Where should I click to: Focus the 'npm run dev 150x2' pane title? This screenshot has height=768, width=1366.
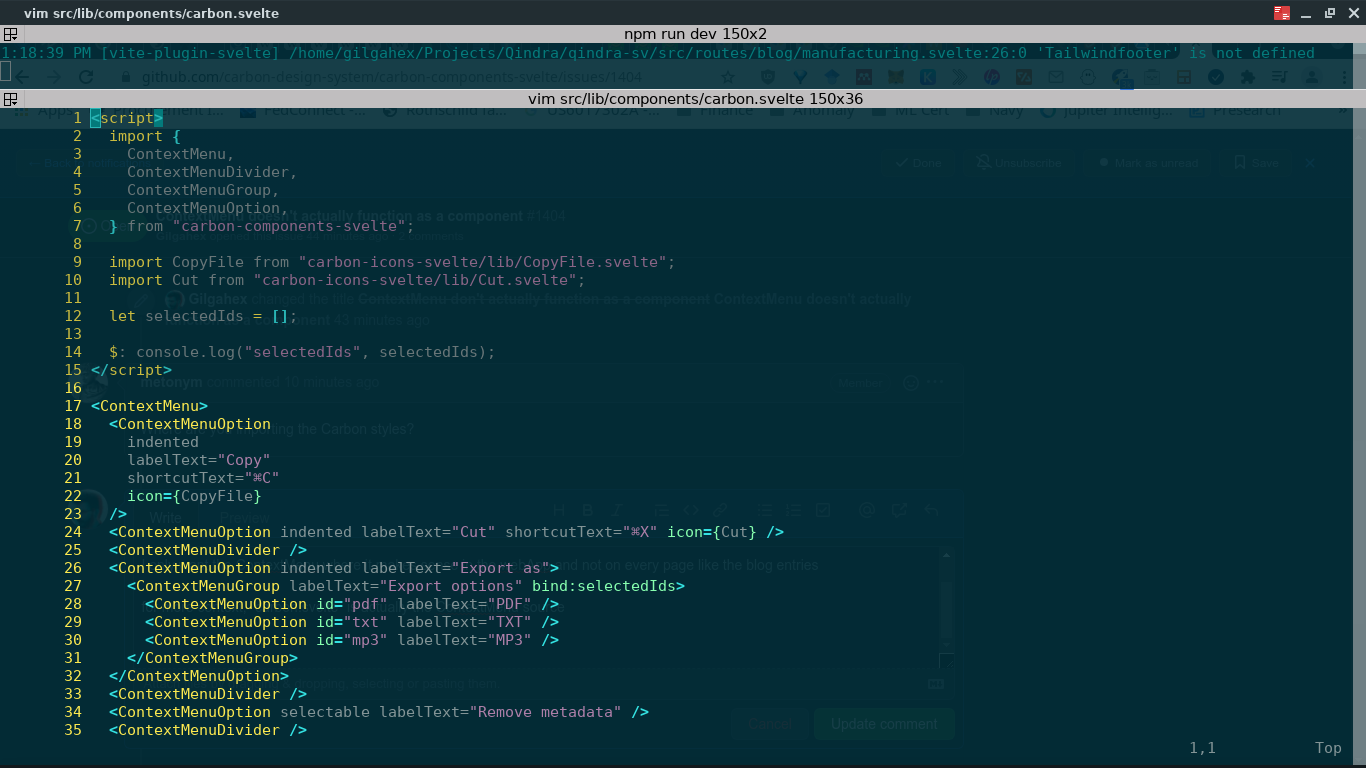(x=696, y=34)
